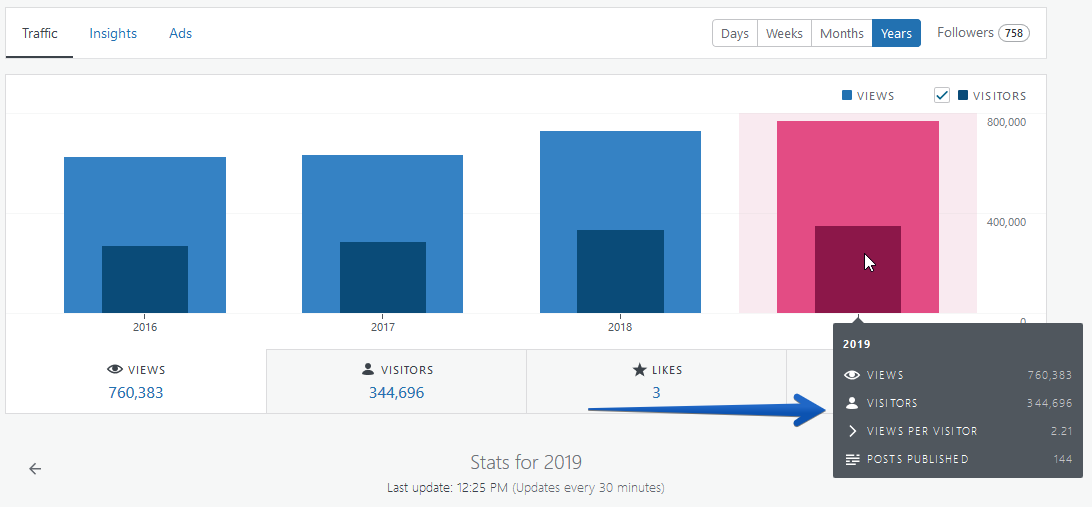Switch the chart period to Weeks

(784, 33)
